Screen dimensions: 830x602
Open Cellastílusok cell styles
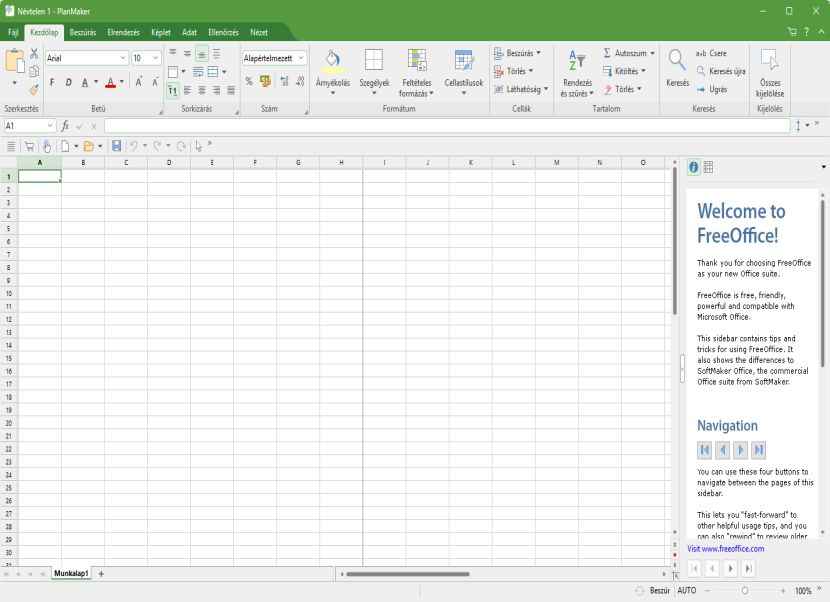click(x=464, y=72)
